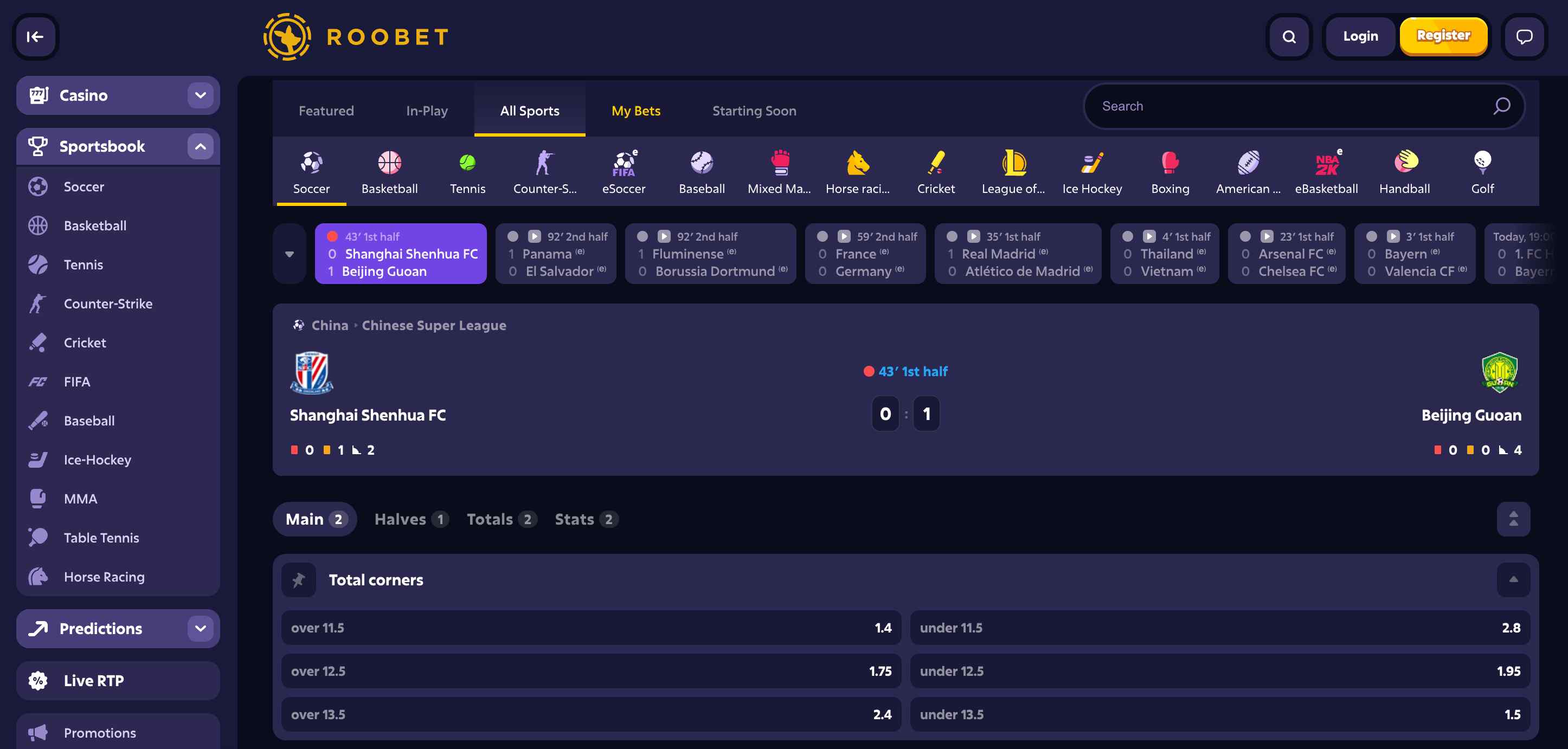
Task: Expand the Casino section
Action: pyautogui.click(x=200, y=95)
